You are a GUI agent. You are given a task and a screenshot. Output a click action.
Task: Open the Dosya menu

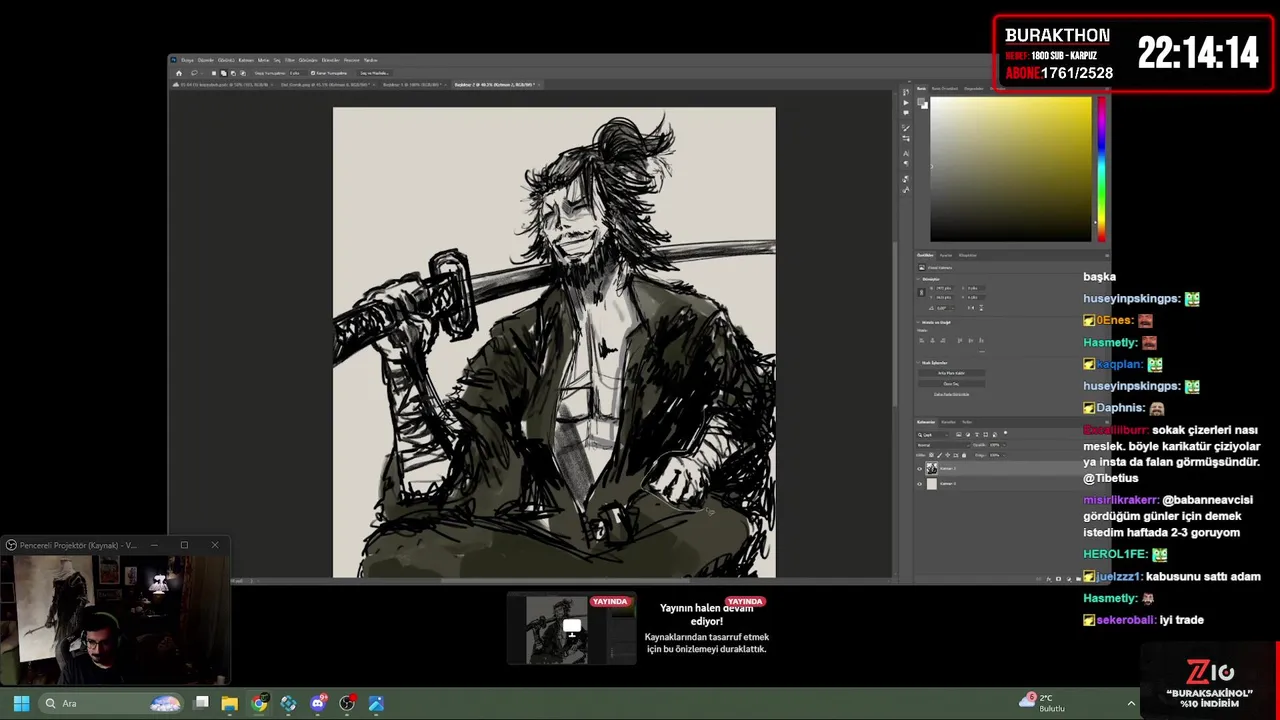187,60
